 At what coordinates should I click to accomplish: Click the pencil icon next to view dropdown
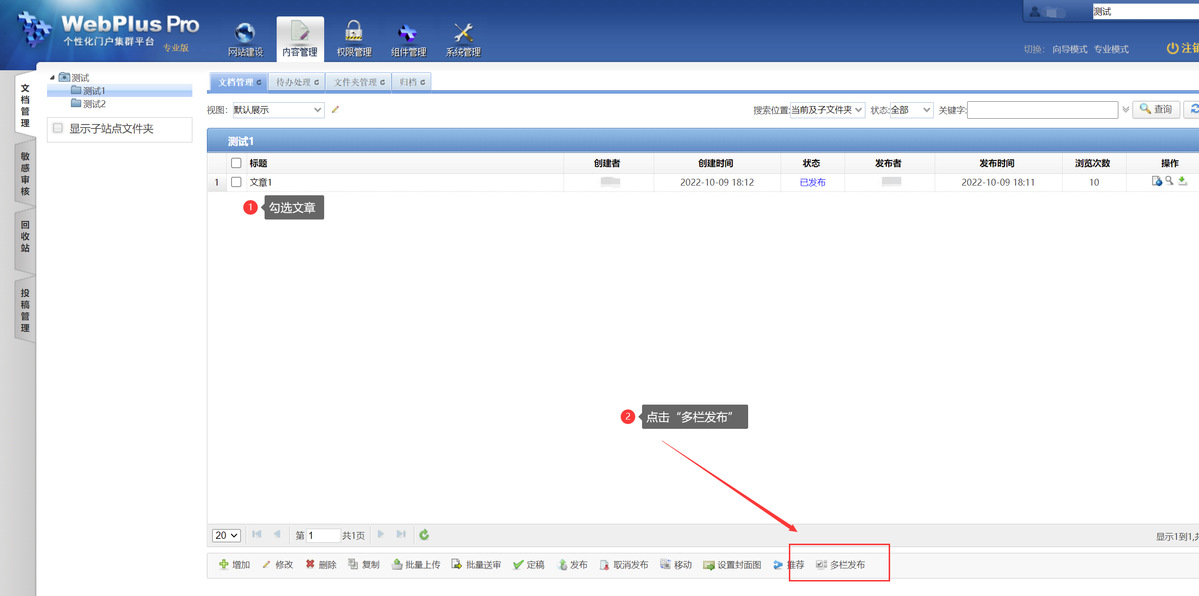point(335,110)
